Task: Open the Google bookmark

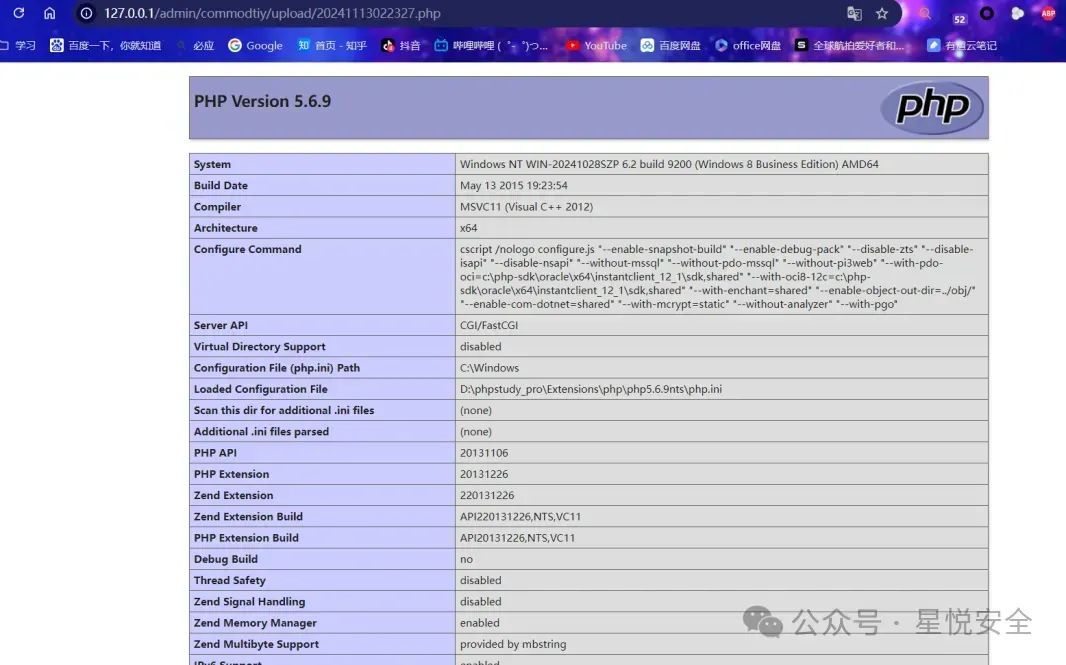Action: click(x=256, y=46)
